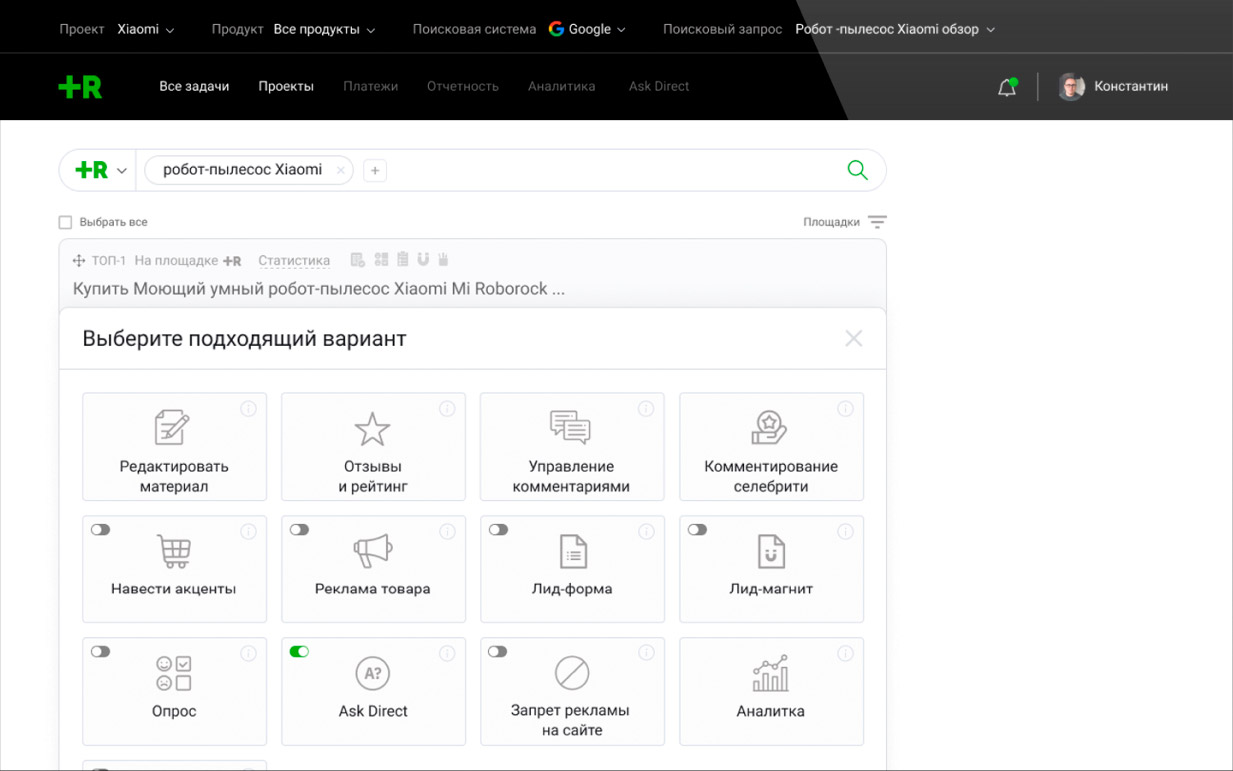
Task: Enable the Лид-магнит toggle
Action: click(697, 530)
